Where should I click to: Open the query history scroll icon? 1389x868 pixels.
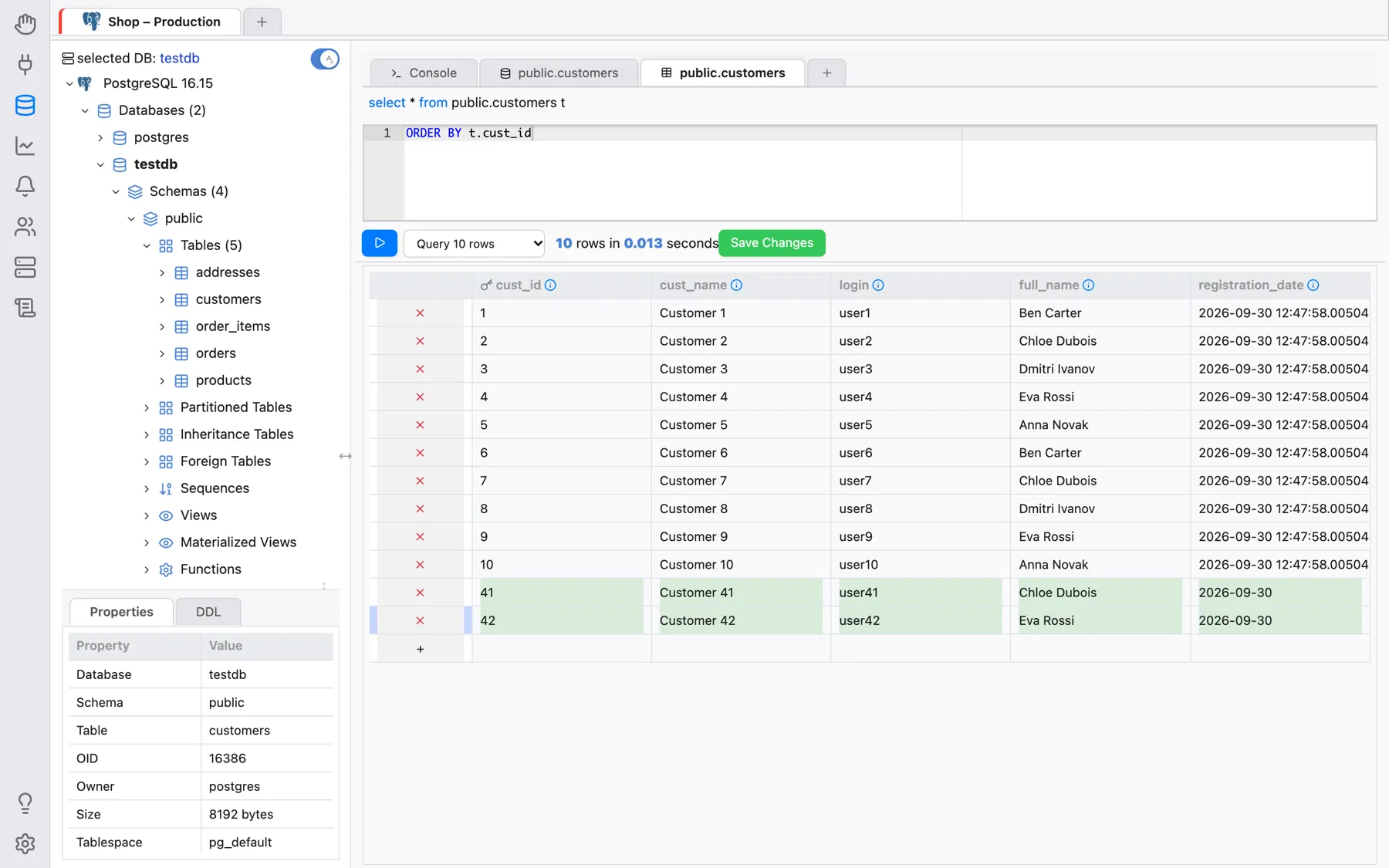[25, 308]
